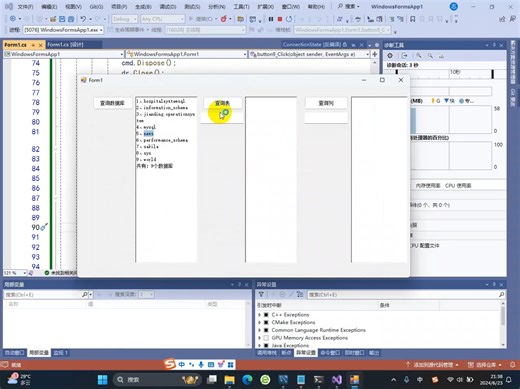Click the notification bell in status bar

pos(513,365)
